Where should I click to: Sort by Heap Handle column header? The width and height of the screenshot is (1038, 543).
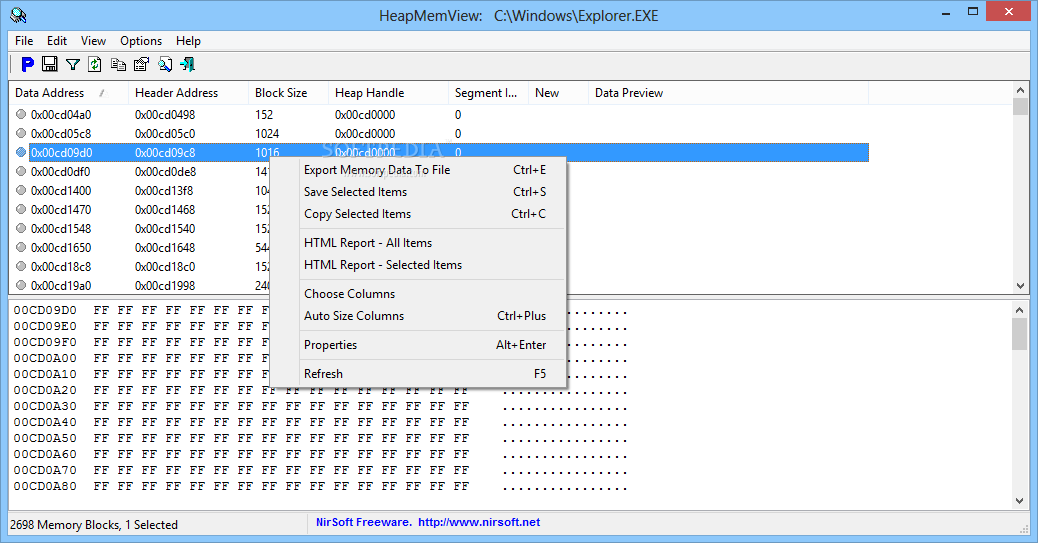tap(389, 93)
